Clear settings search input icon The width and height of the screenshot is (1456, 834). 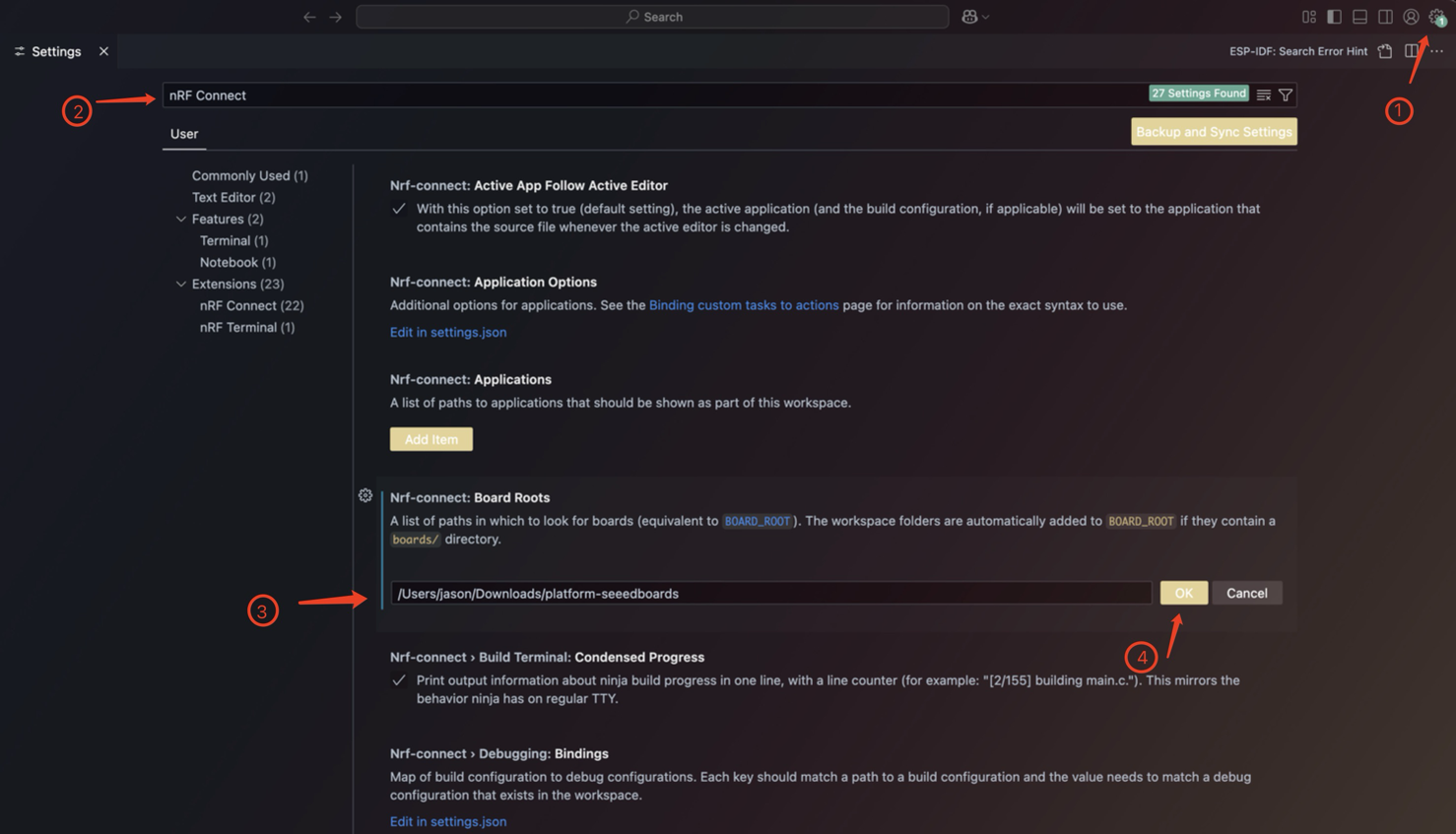tap(1263, 95)
